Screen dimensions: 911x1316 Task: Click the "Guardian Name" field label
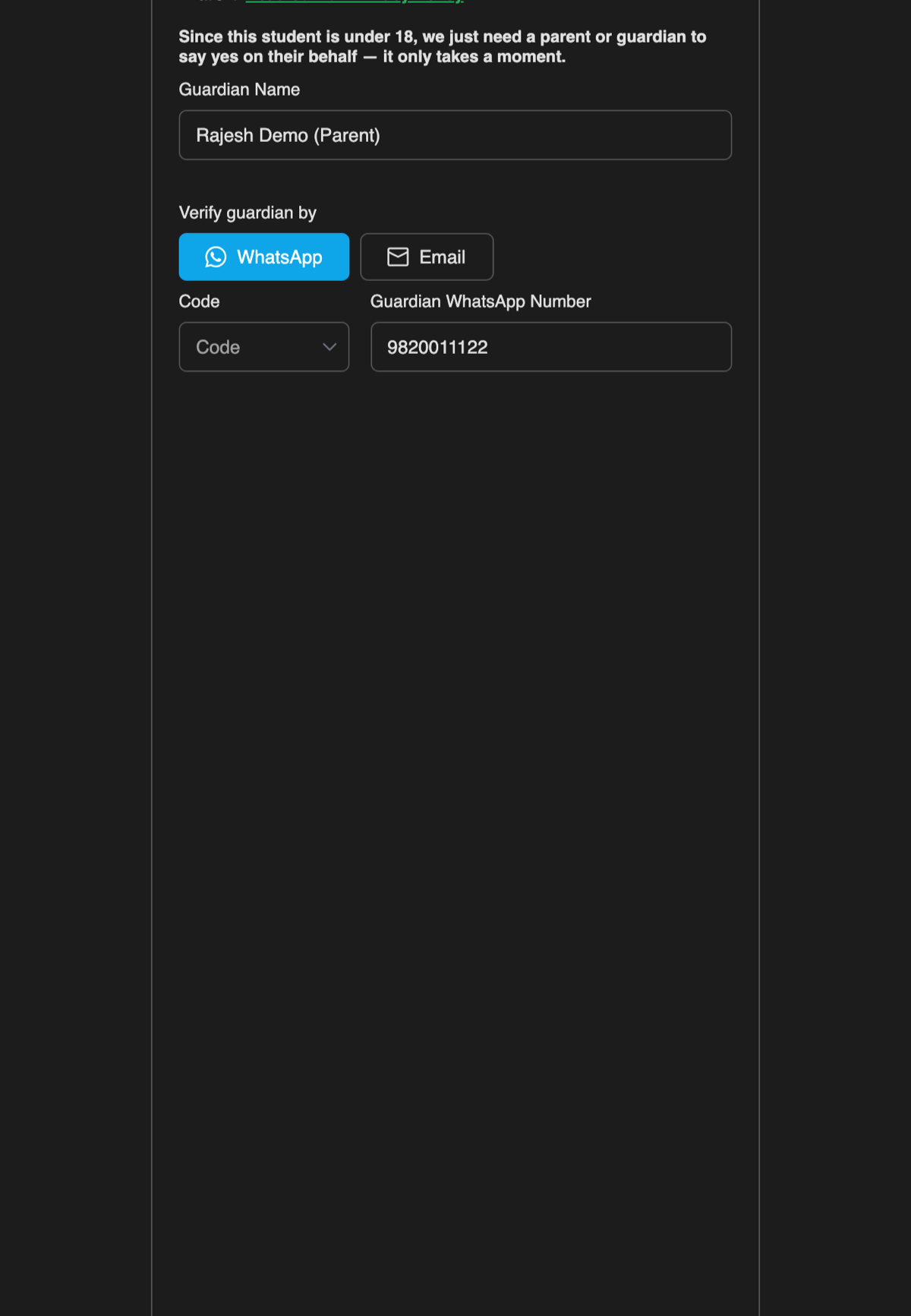[239, 90]
